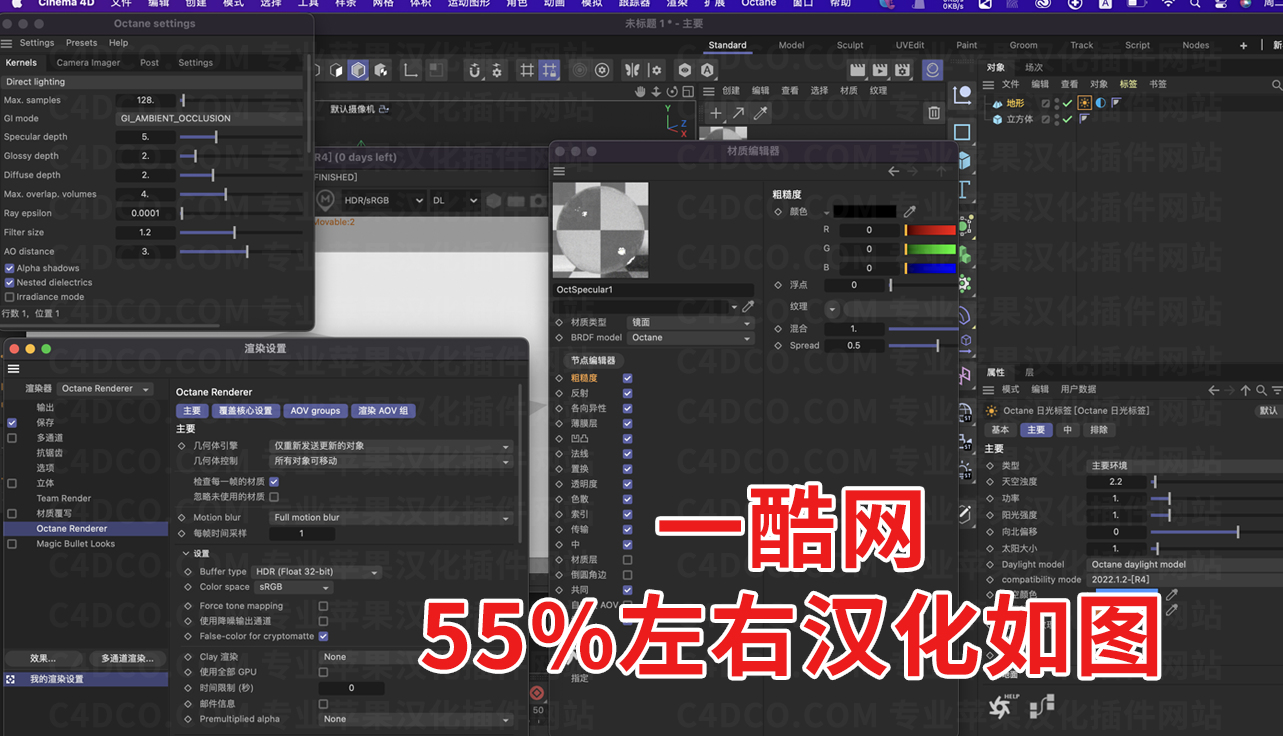
Task: Open the 渲染器 Octane Renderer dropdown
Action: [105, 389]
